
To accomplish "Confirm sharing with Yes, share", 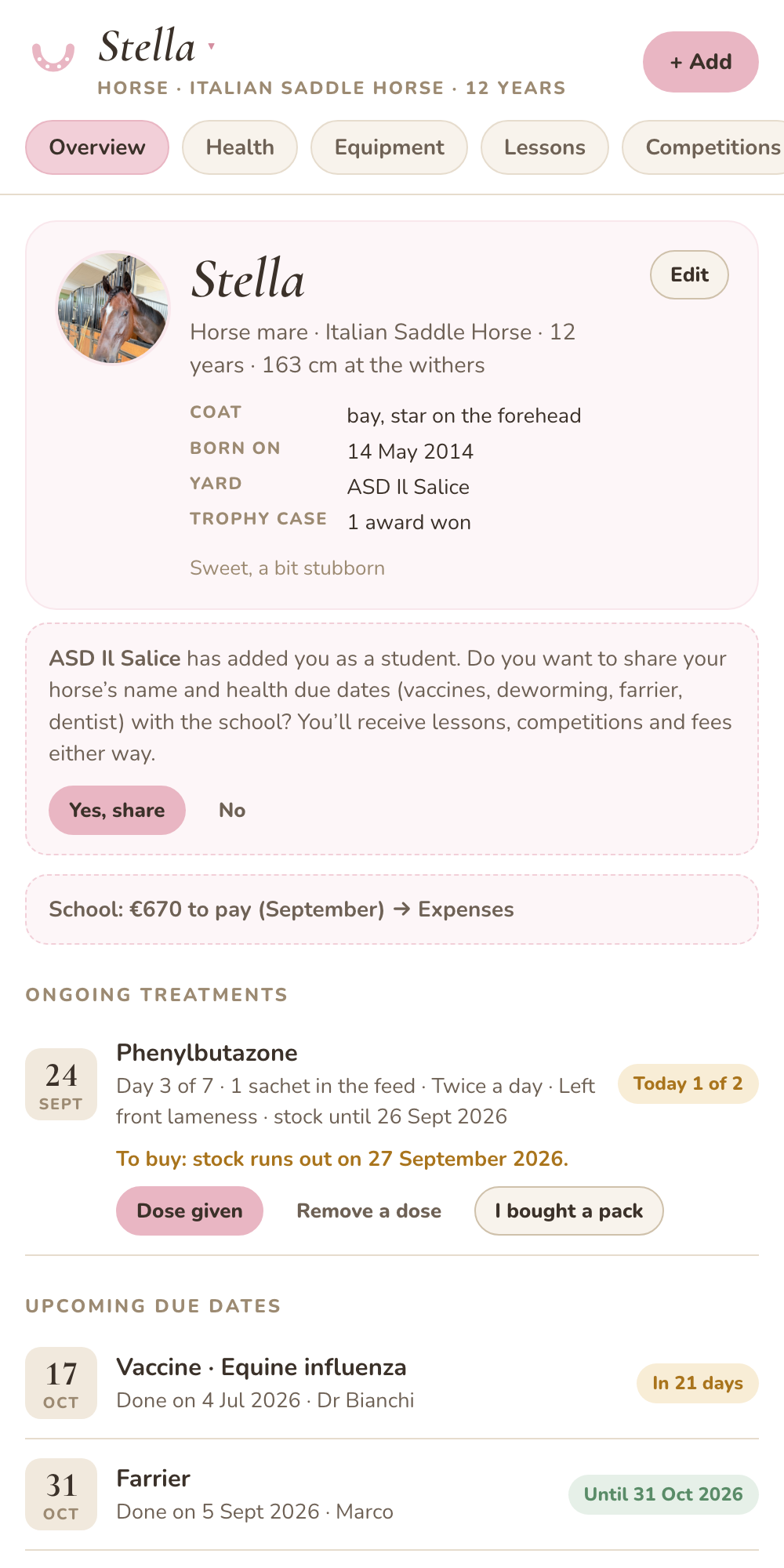I will point(117,810).
